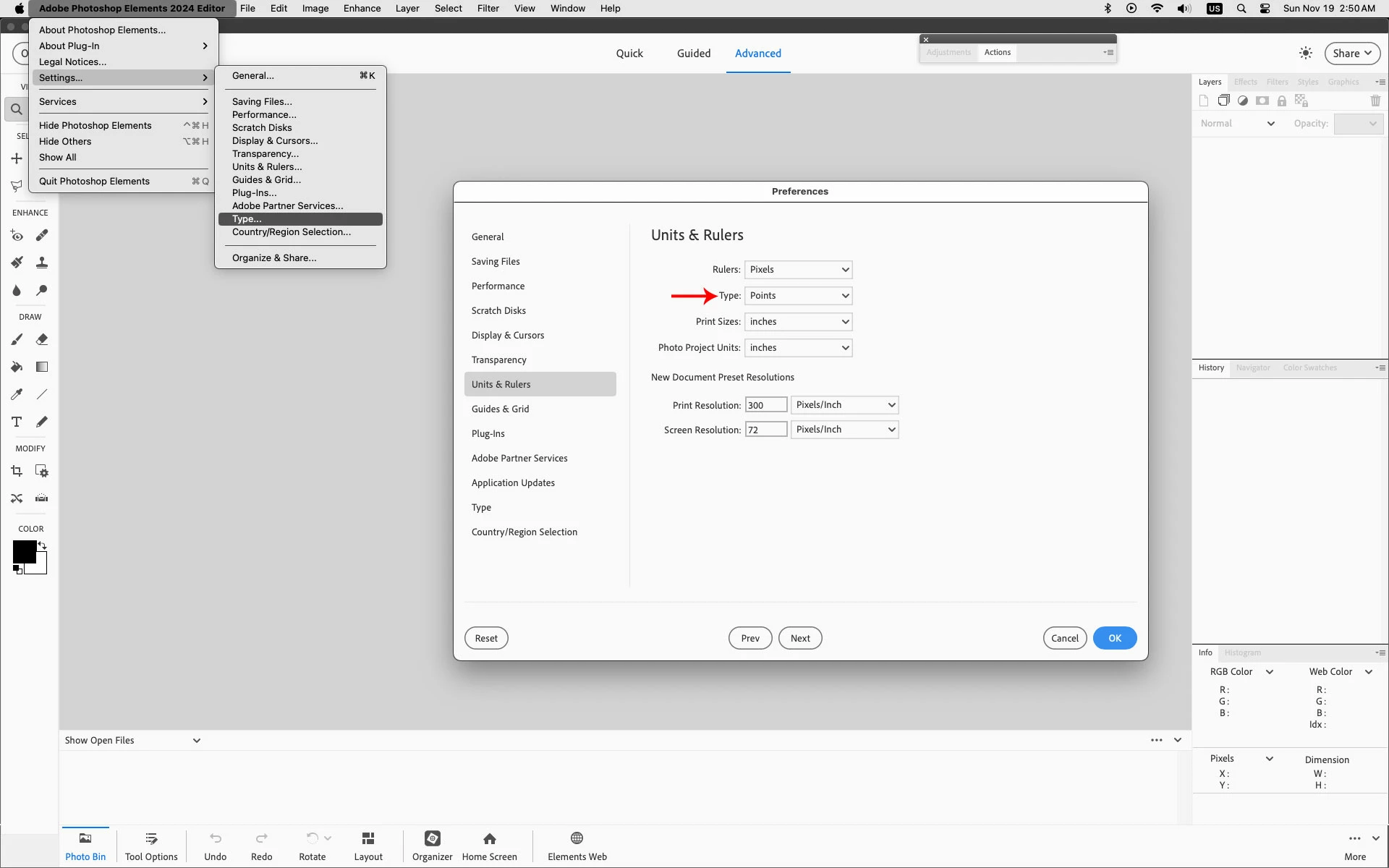Image resolution: width=1389 pixels, height=868 pixels.
Task: Select the Eraser tool
Action: point(42,339)
